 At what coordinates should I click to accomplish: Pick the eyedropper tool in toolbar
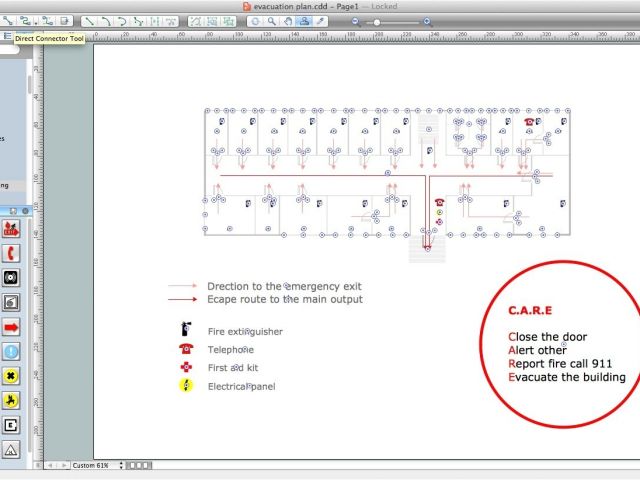pos(320,20)
